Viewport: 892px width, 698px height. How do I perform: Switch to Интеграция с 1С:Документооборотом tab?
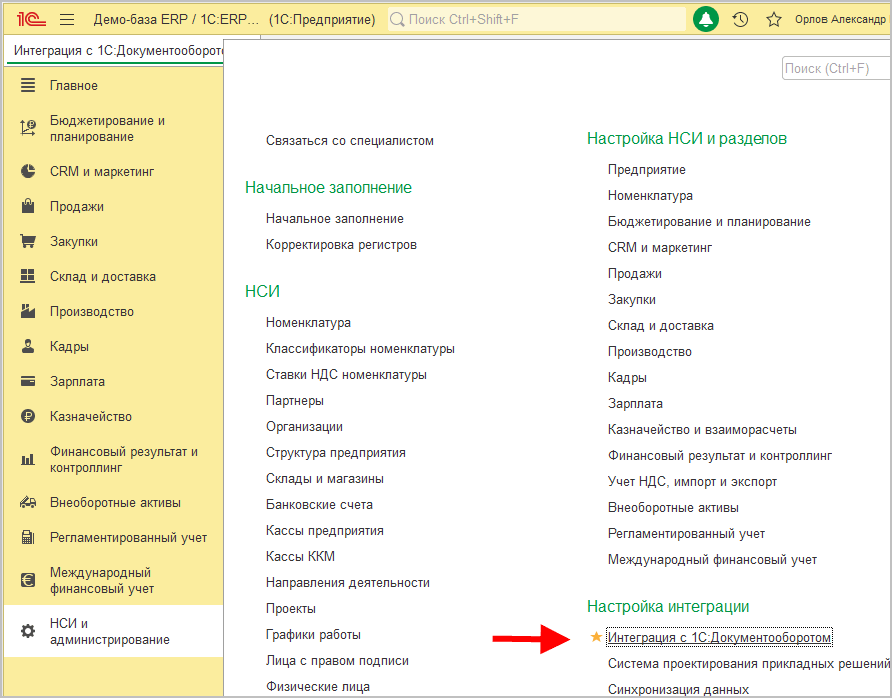[x=114, y=51]
